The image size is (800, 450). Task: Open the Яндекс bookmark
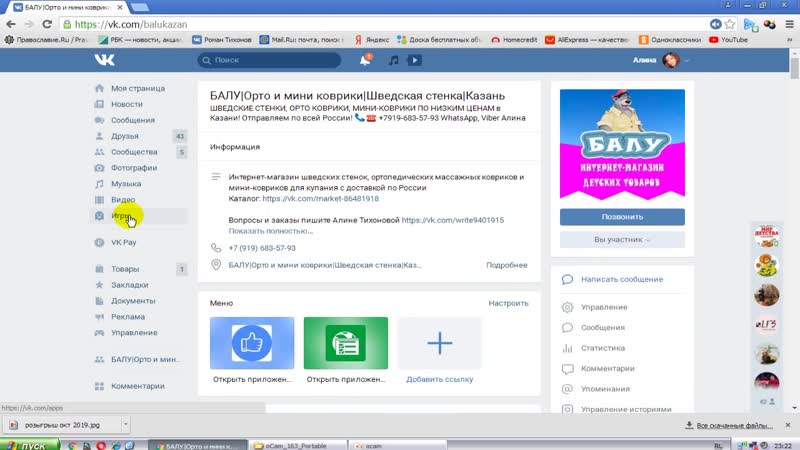pos(372,39)
